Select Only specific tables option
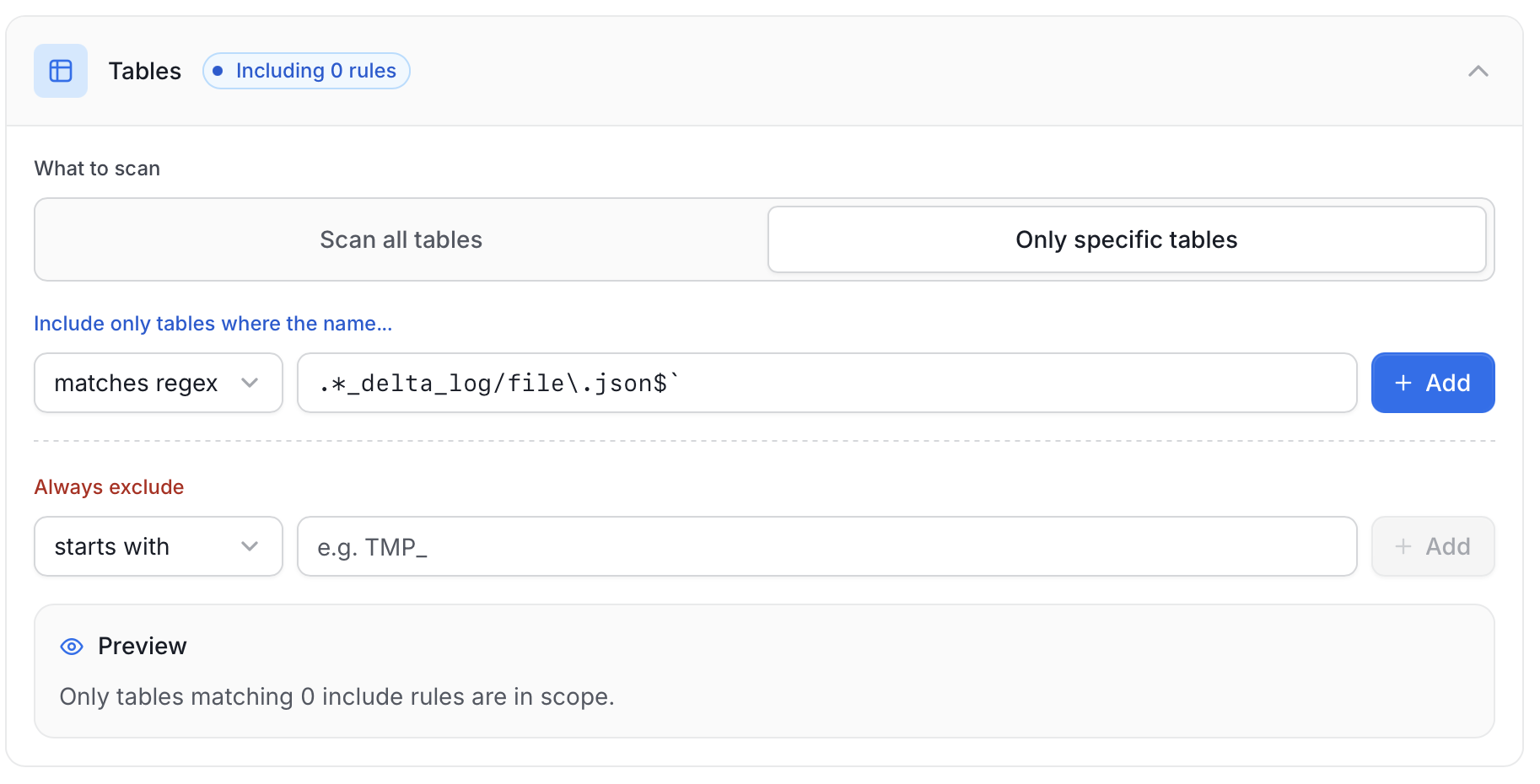 coord(1127,239)
